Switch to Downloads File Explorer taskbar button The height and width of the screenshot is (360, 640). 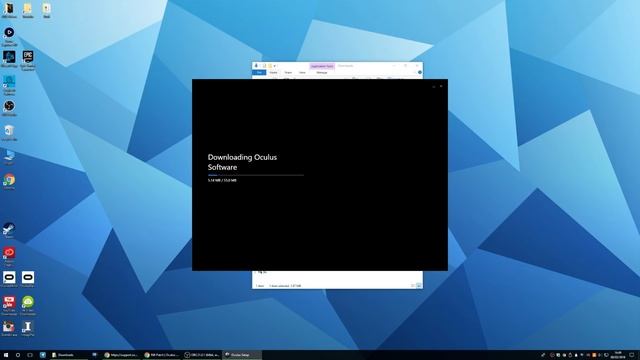pyautogui.click(x=68, y=355)
